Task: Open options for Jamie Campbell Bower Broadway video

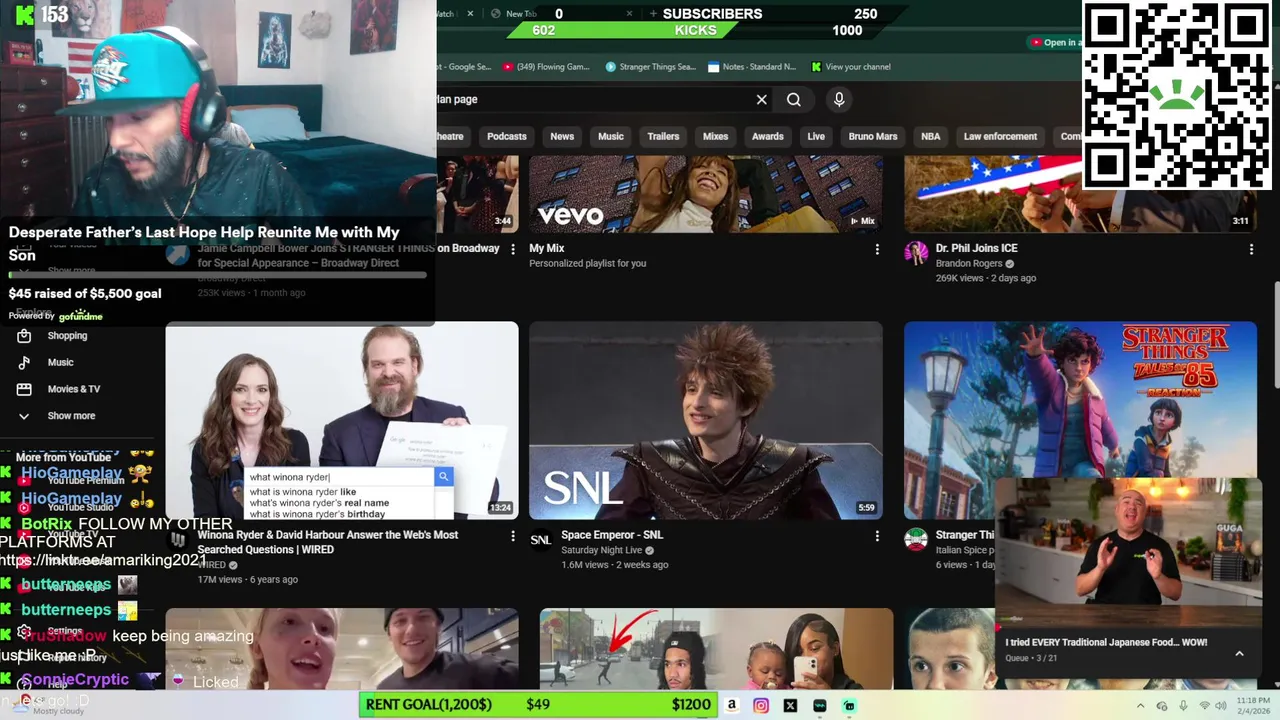Action: pyautogui.click(x=513, y=249)
